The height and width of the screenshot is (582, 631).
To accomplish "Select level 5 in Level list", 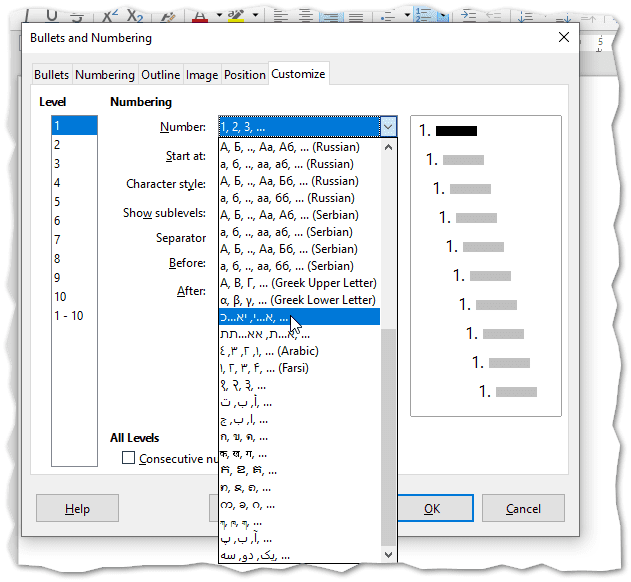I will pos(74,202).
